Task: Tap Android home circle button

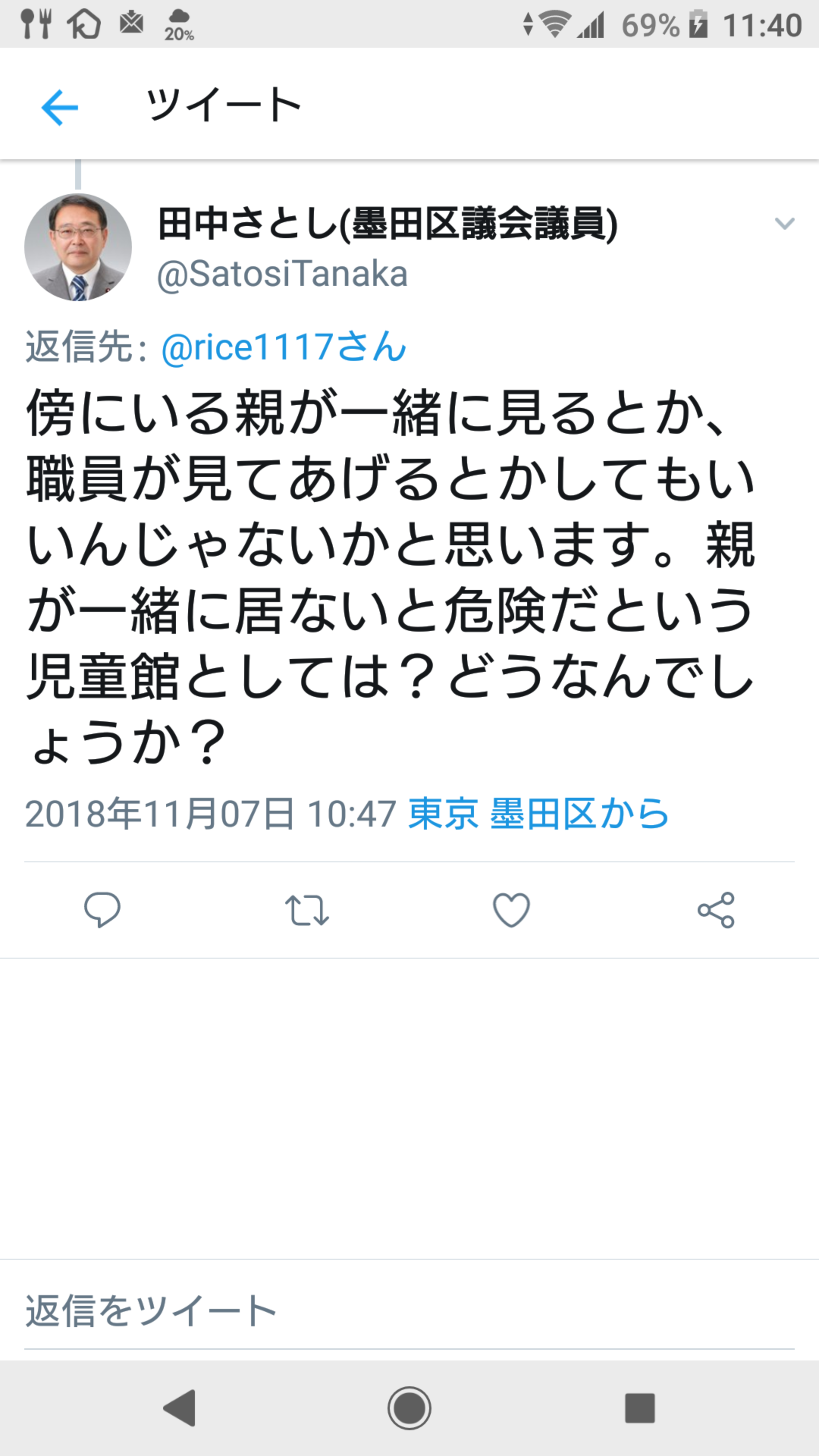Action: pyautogui.click(x=409, y=1408)
